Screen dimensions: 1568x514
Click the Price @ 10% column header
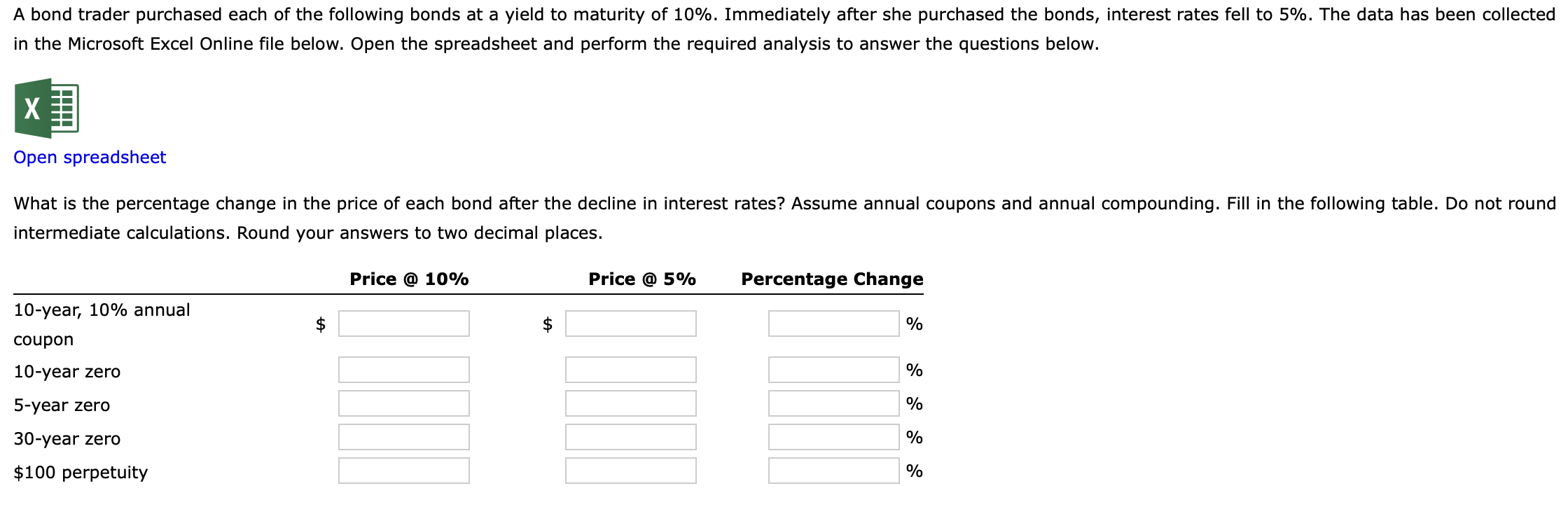pos(409,279)
